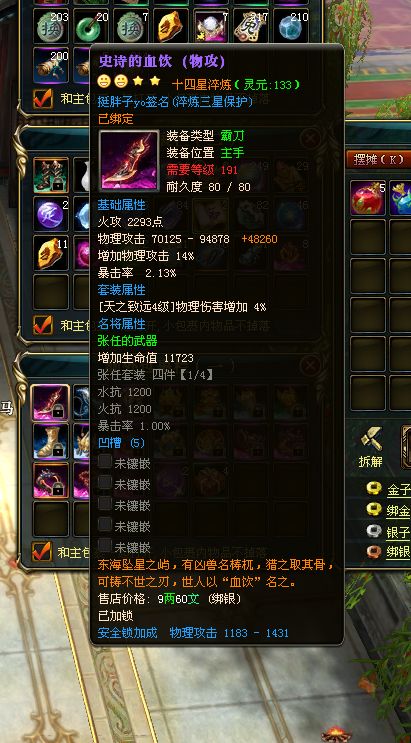Close the middle small bag panel
This screenshot has height=743, width=411.
310,139
